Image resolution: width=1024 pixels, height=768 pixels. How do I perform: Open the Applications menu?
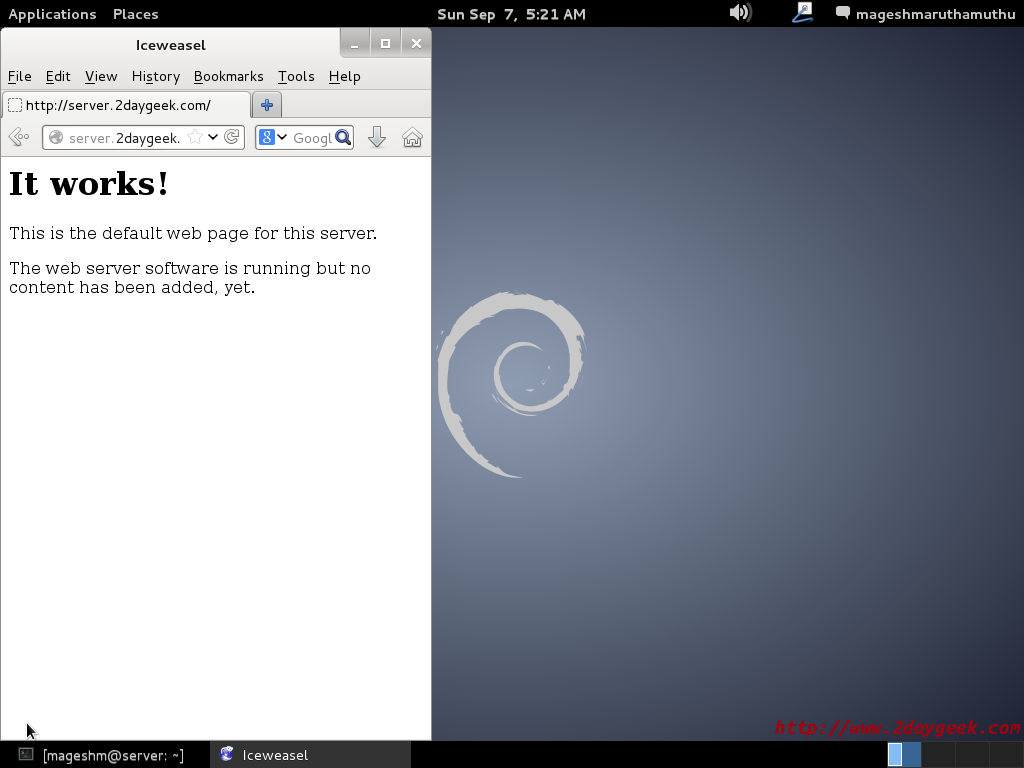click(52, 14)
